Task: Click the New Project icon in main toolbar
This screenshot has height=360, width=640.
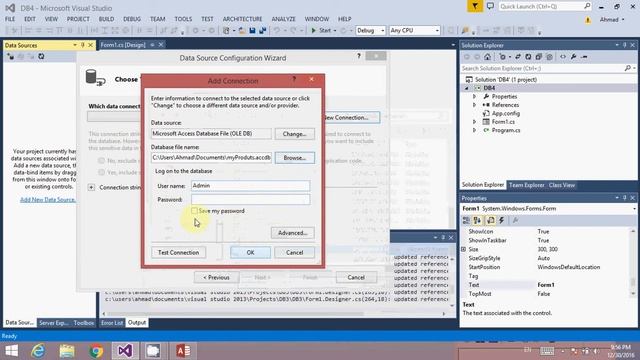Action: pos(227,31)
